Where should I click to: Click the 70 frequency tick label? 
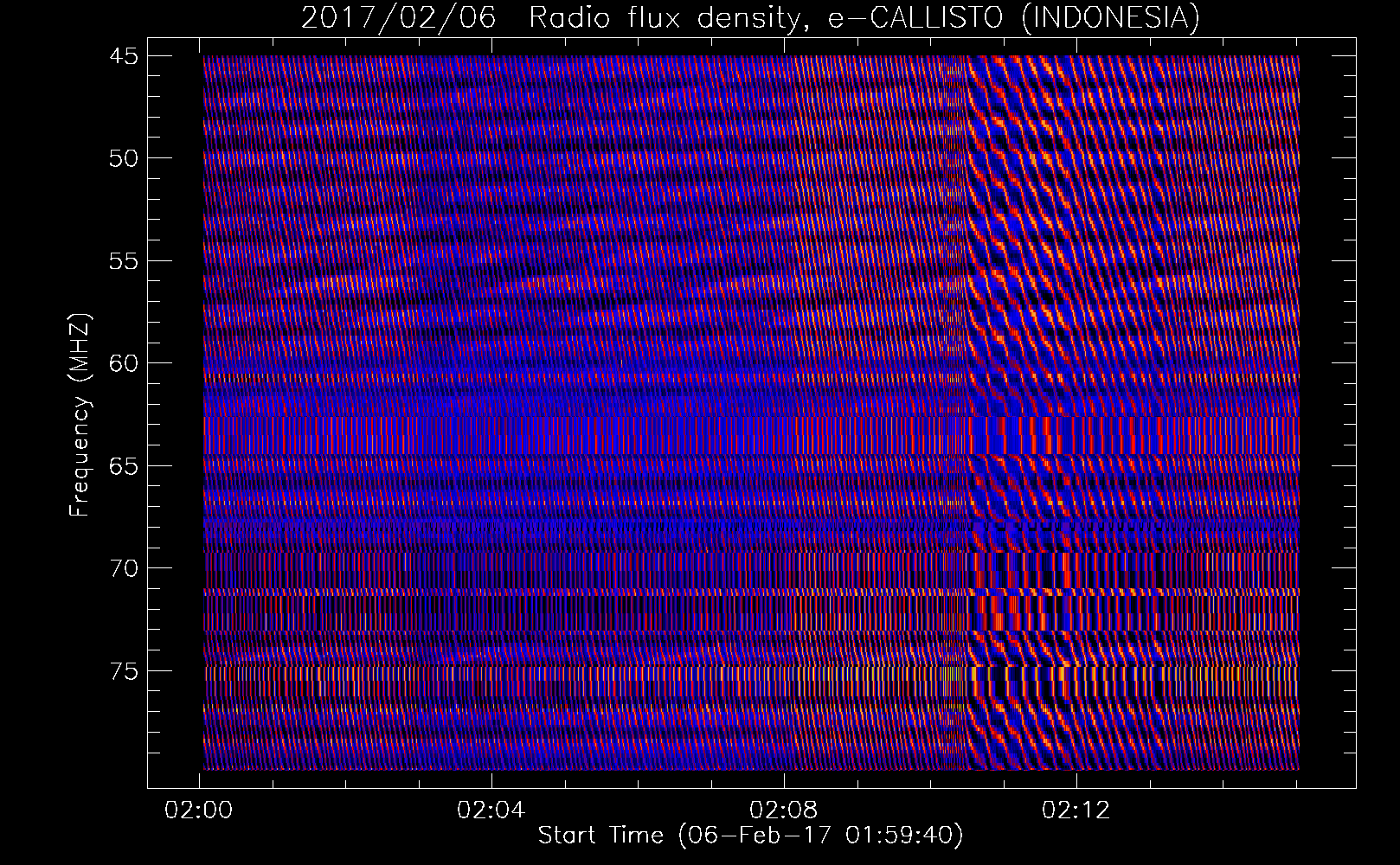click(123, 567)
